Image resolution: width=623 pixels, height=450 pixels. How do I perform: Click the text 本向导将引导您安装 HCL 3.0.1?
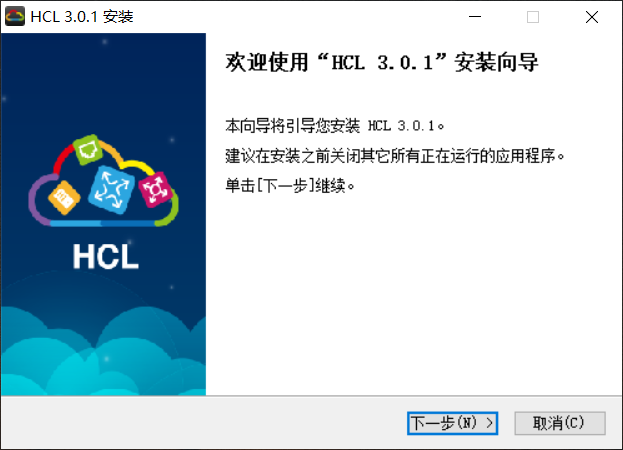[x=335, y=126]
